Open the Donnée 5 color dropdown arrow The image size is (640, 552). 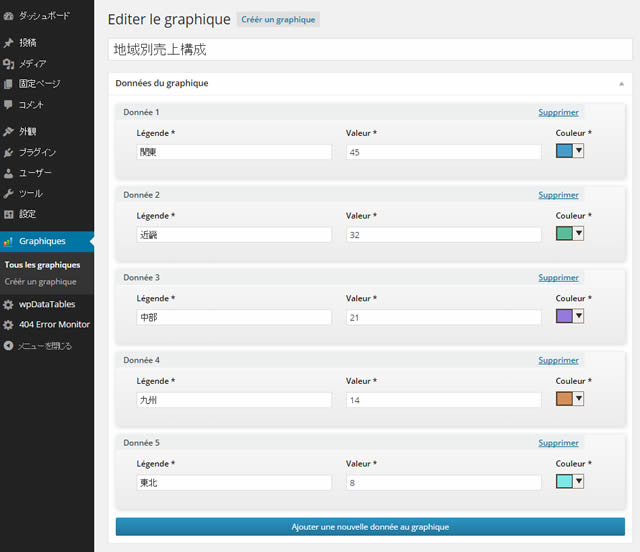[578, 481]
